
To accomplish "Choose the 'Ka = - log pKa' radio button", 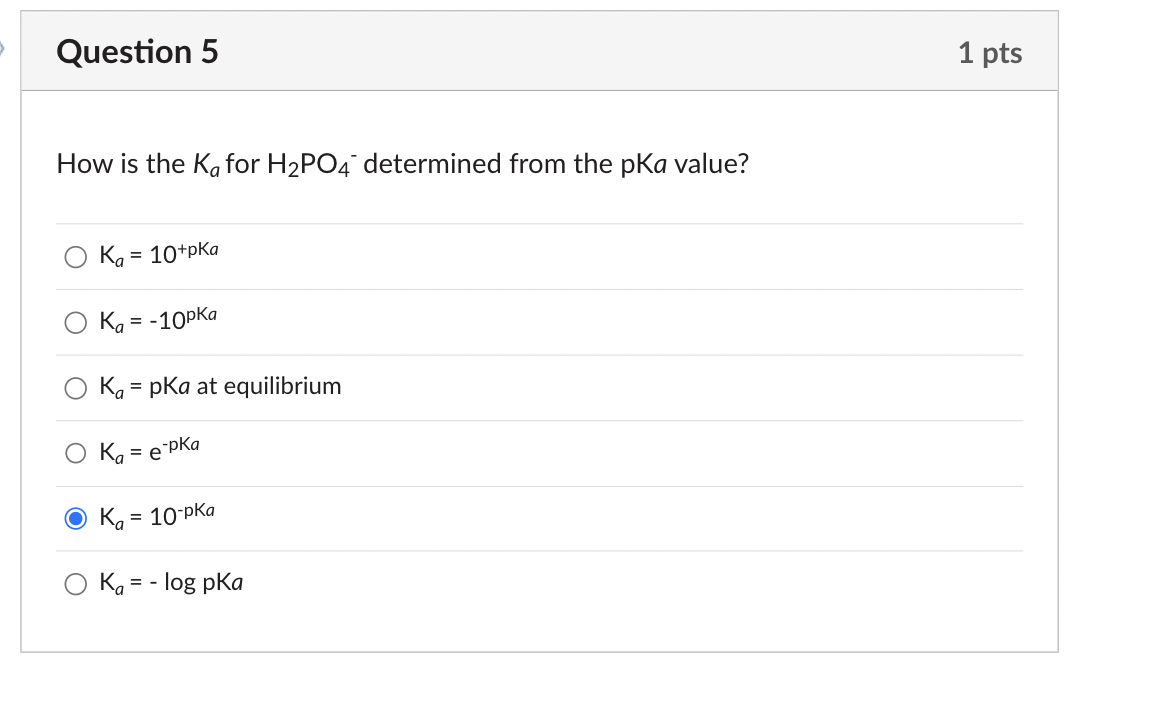I will coord(76,583).
